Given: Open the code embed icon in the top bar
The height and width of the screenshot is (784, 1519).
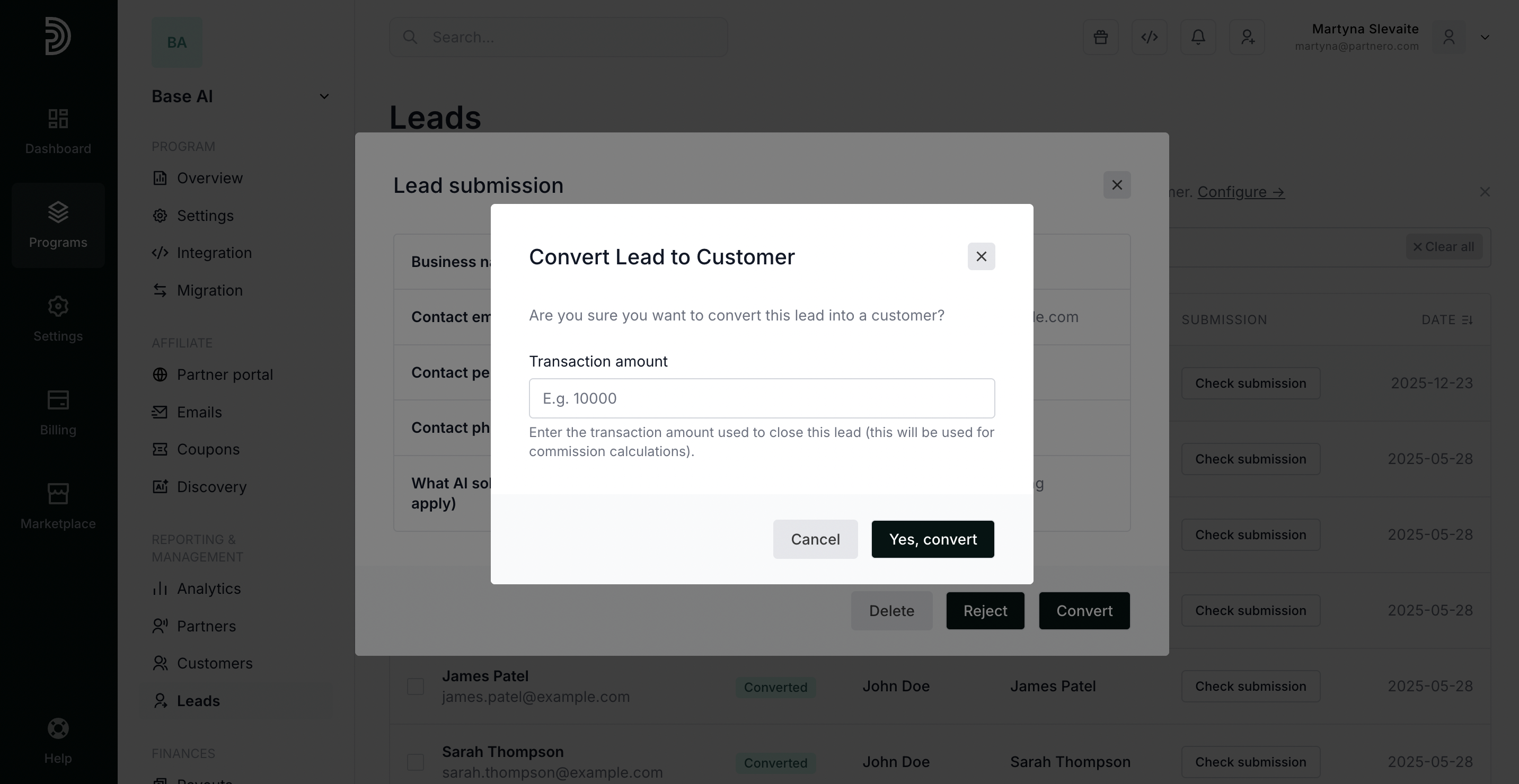Looking at the screenshot, I should click(1149, 37).
